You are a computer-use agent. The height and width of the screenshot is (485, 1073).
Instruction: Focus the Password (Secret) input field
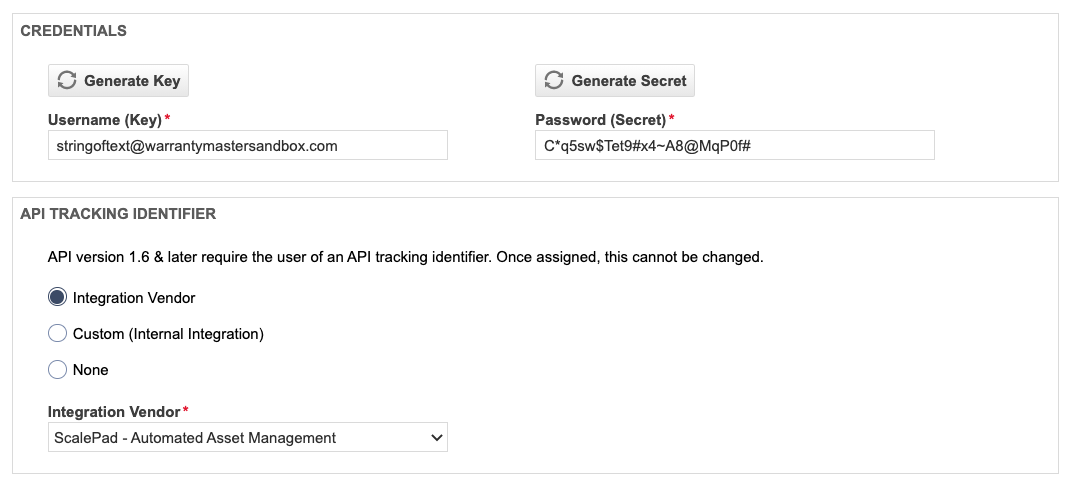pos(735,146)
